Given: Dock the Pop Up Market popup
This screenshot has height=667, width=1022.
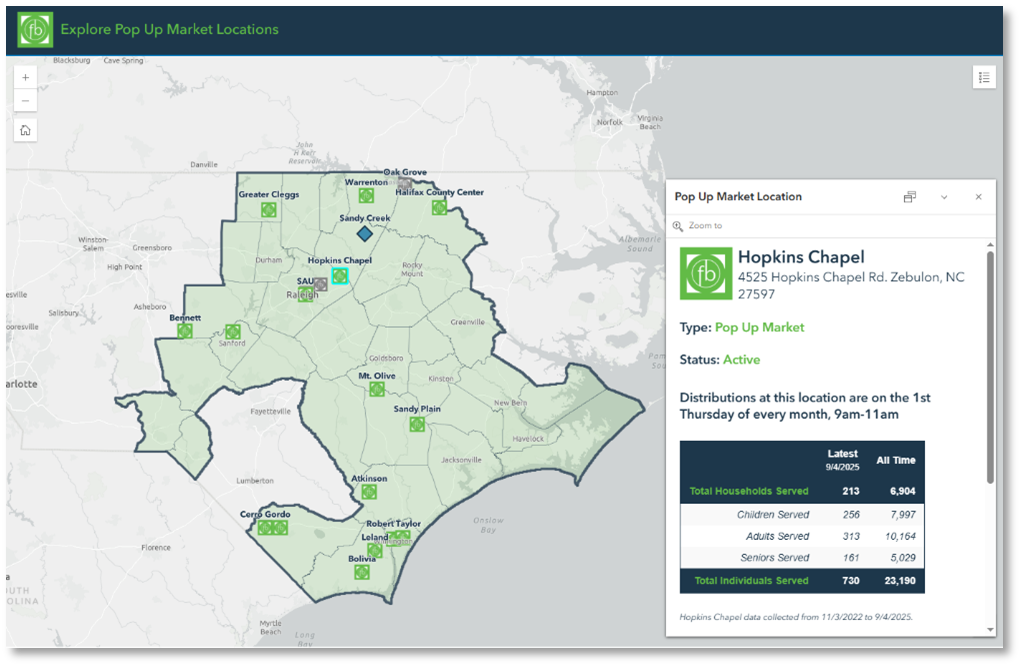Looking at the screenshot, I should click(909, 197).
